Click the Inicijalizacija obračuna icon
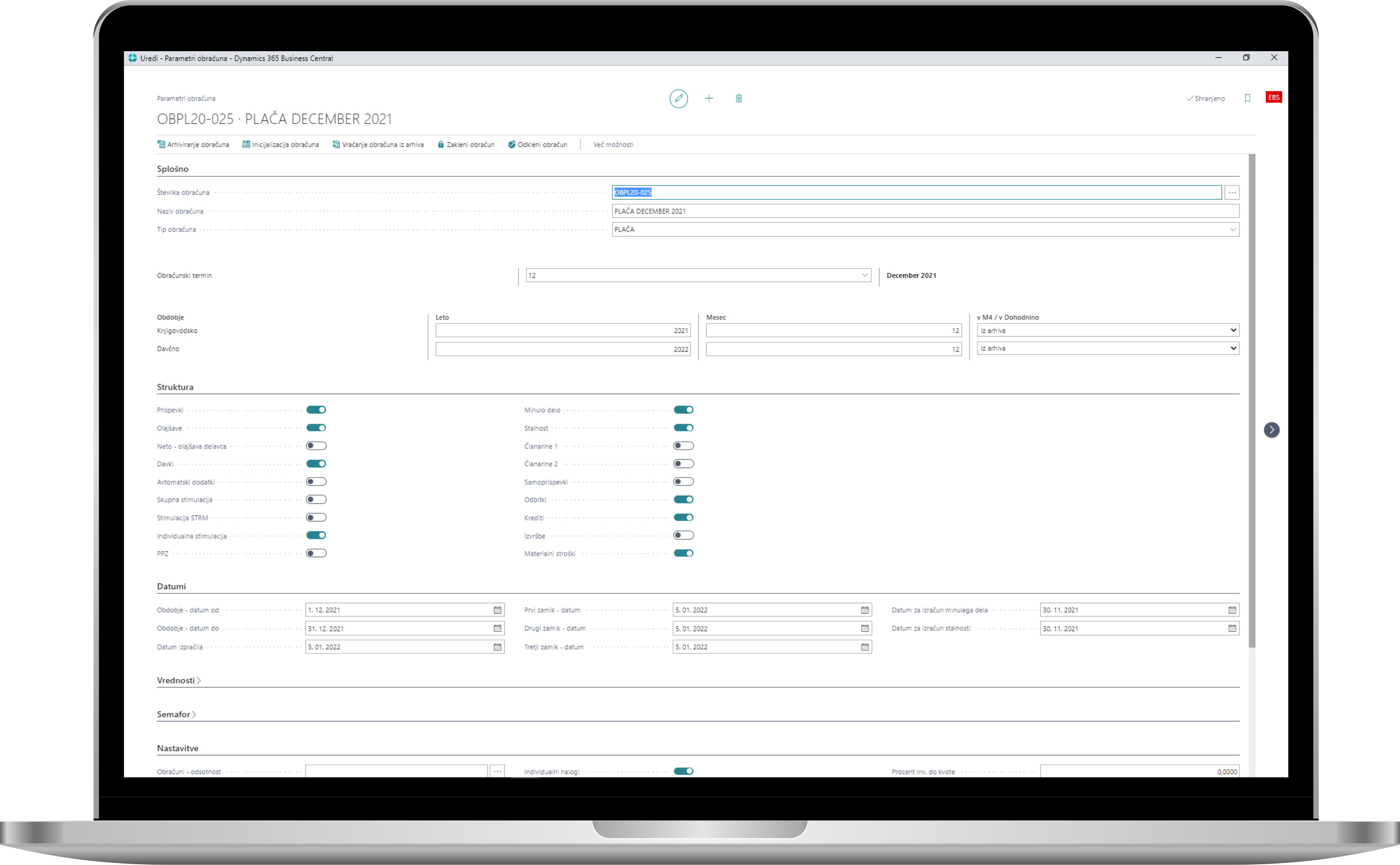1400x865 pixels. click(x=246, y=144)
